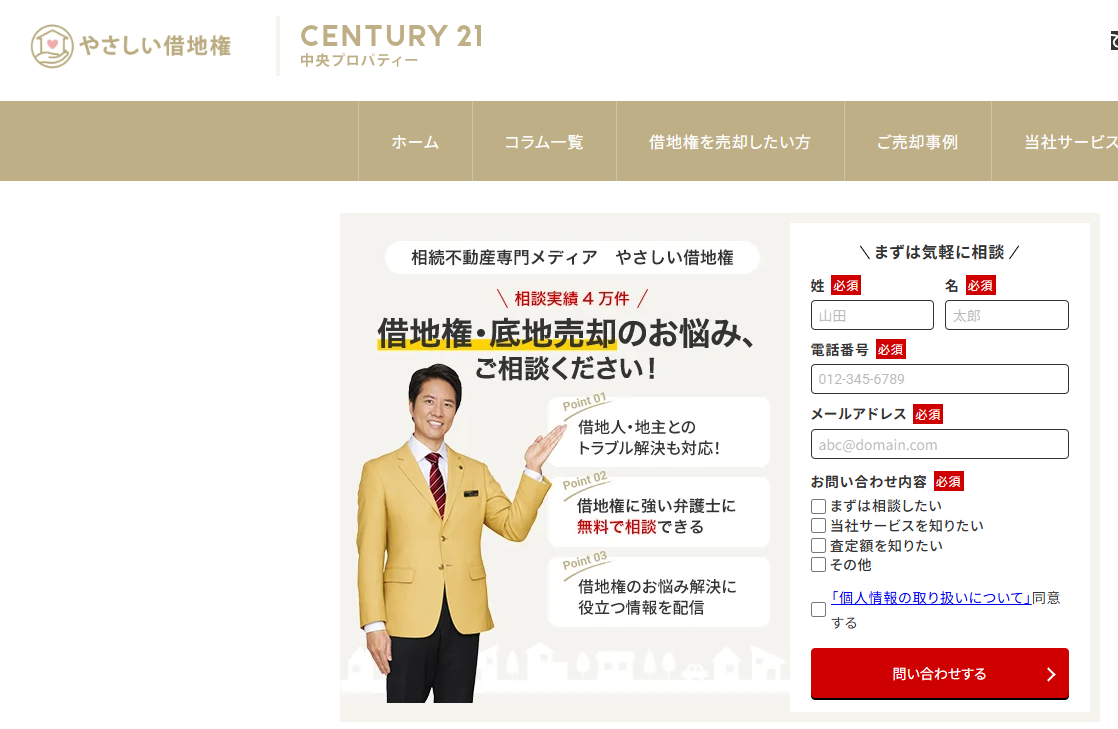Select ご売却事例 in the navigation bar
The image size is (1118, 729).
tap(918, 142)
